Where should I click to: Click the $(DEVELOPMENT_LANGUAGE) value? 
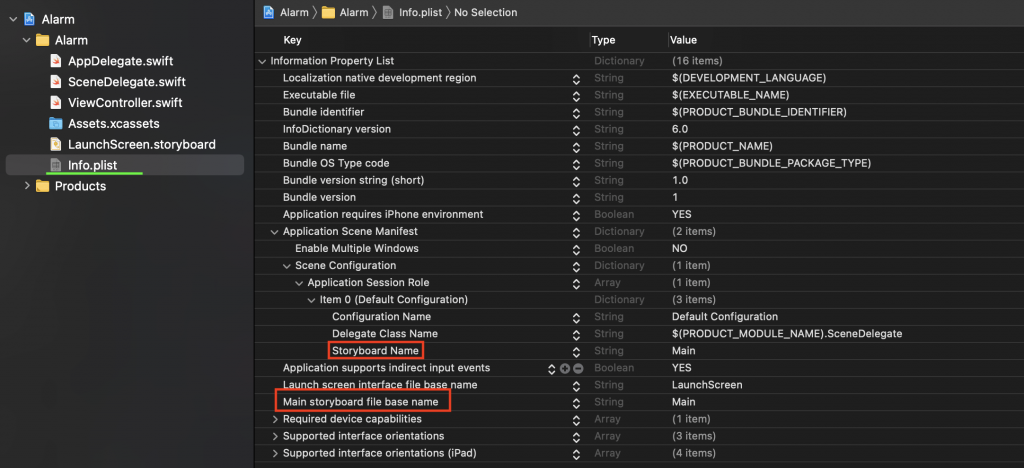(x=749, y=78)
